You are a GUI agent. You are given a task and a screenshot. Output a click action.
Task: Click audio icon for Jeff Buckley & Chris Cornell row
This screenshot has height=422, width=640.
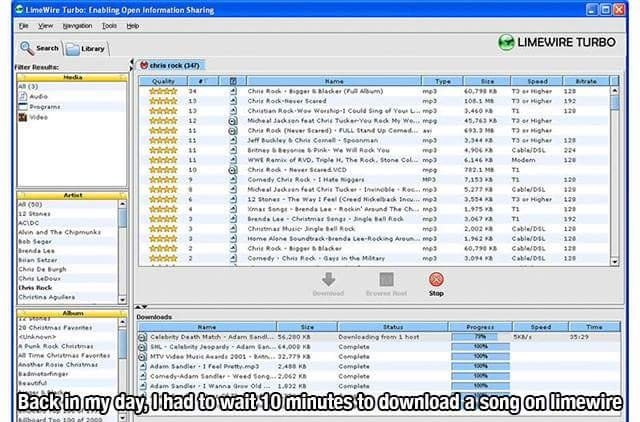pyautogui.click(x=233, y=140)
